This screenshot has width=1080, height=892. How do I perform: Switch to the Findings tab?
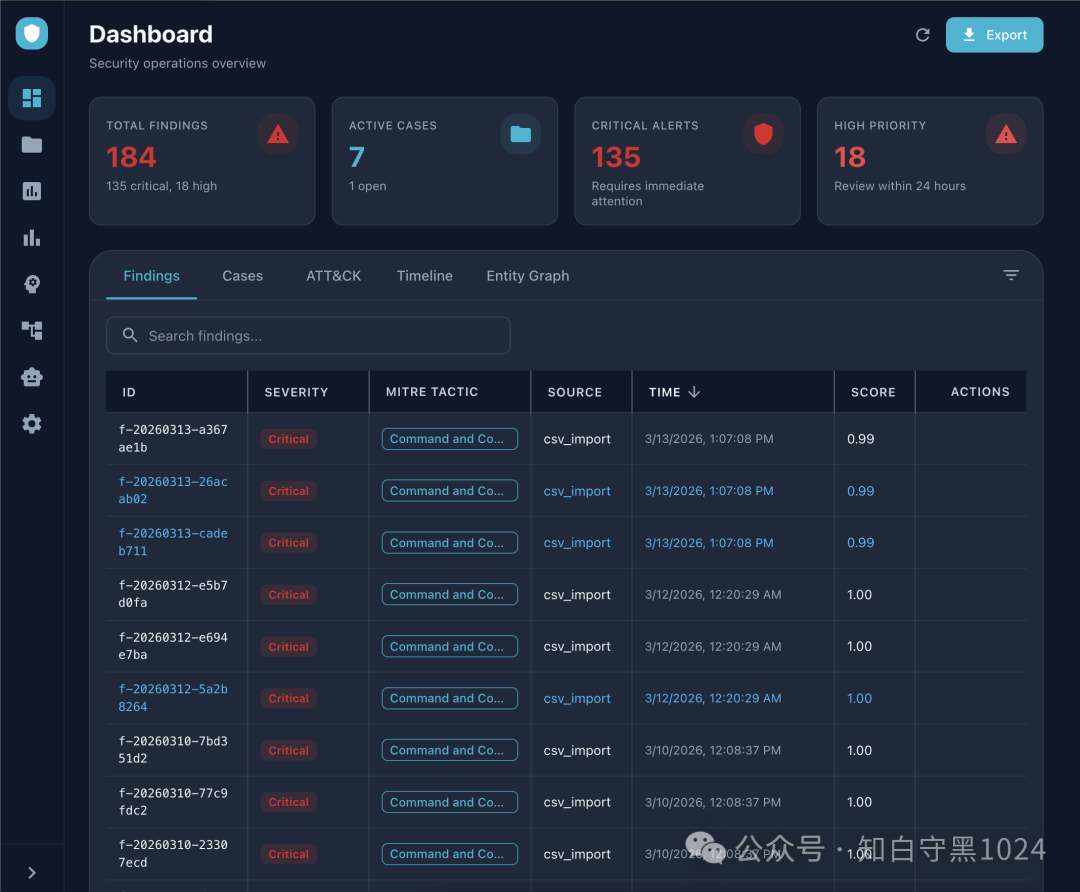click(x=152, y=276)
